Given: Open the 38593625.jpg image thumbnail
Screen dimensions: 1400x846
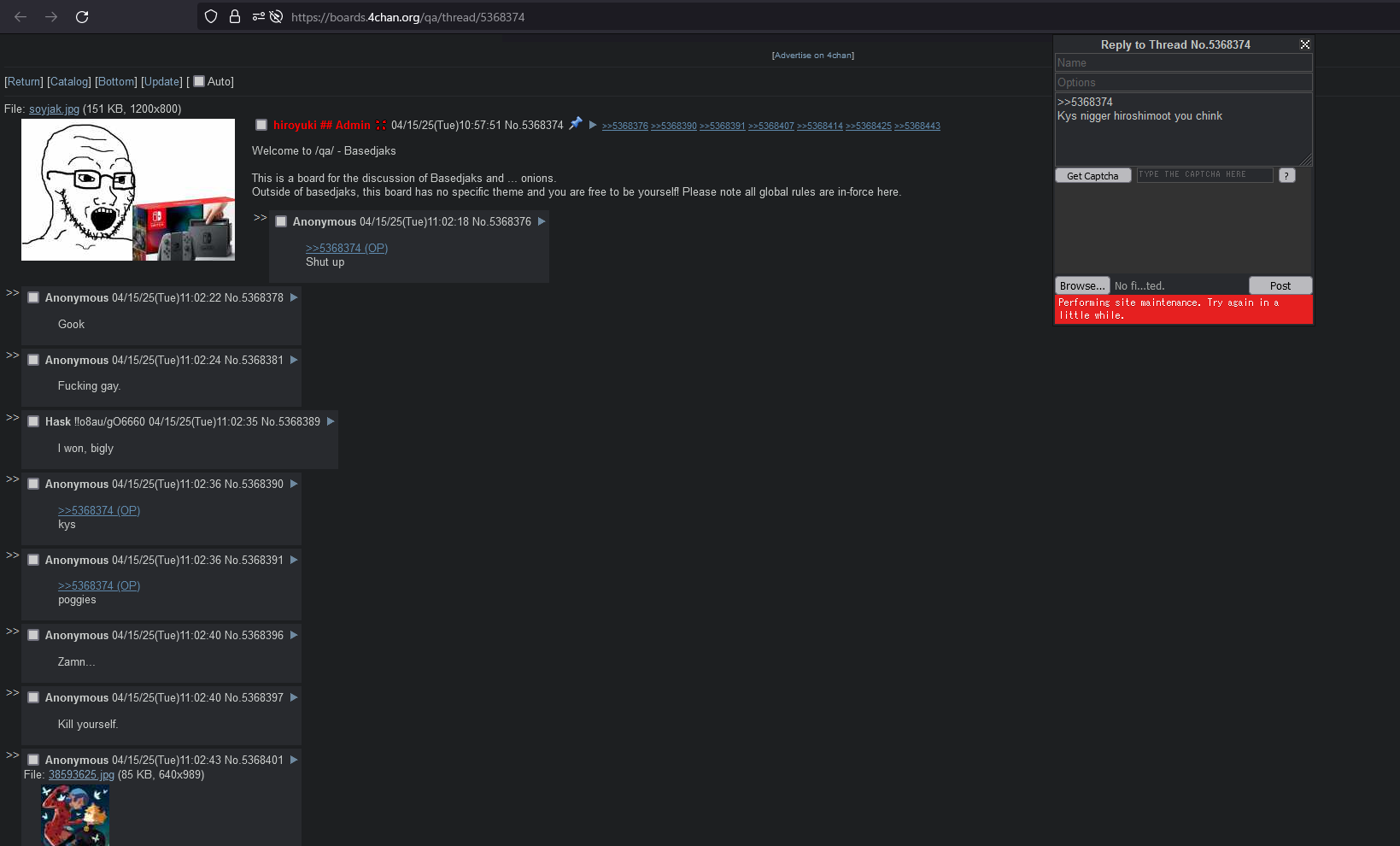Looking at the screenshot, I should click(75, 815).
